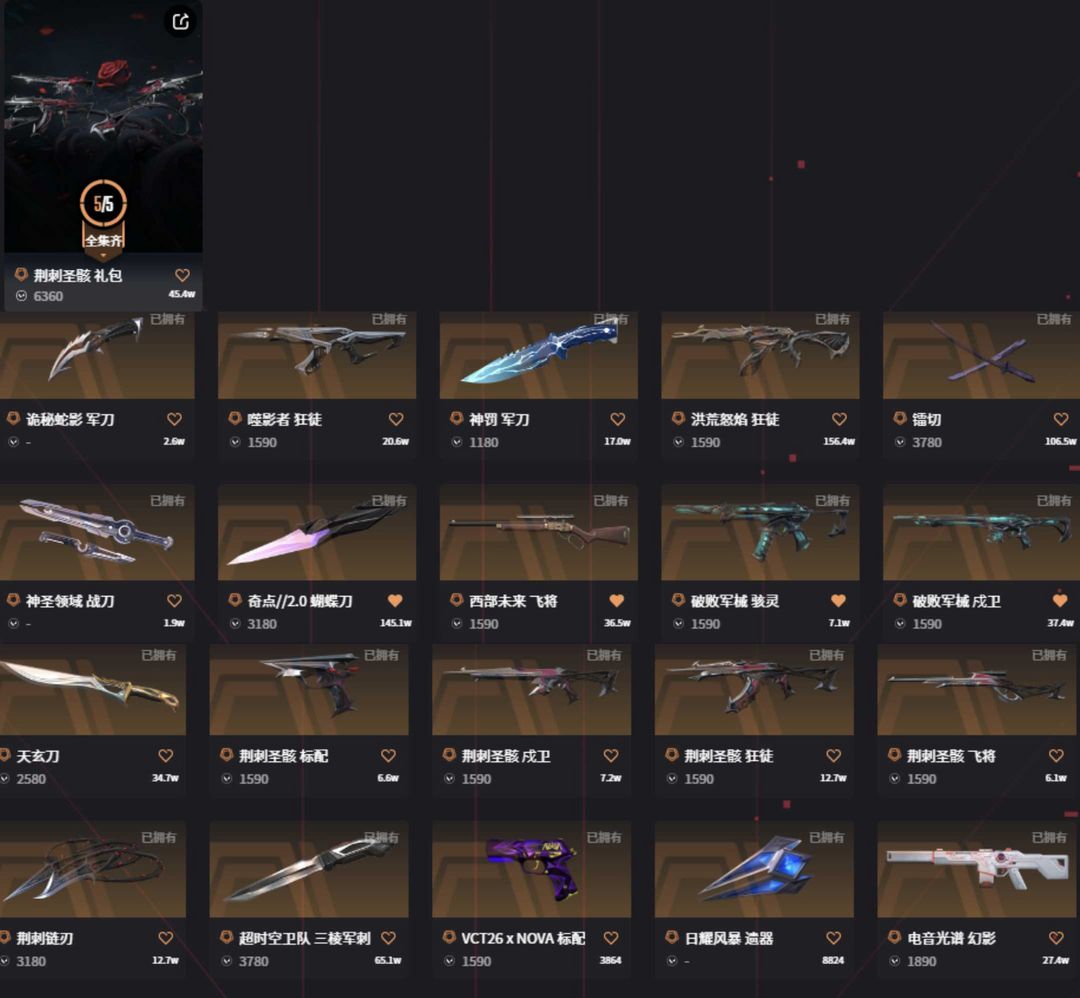Select the 日耀风暴 遗器 item image

(754, 869)
